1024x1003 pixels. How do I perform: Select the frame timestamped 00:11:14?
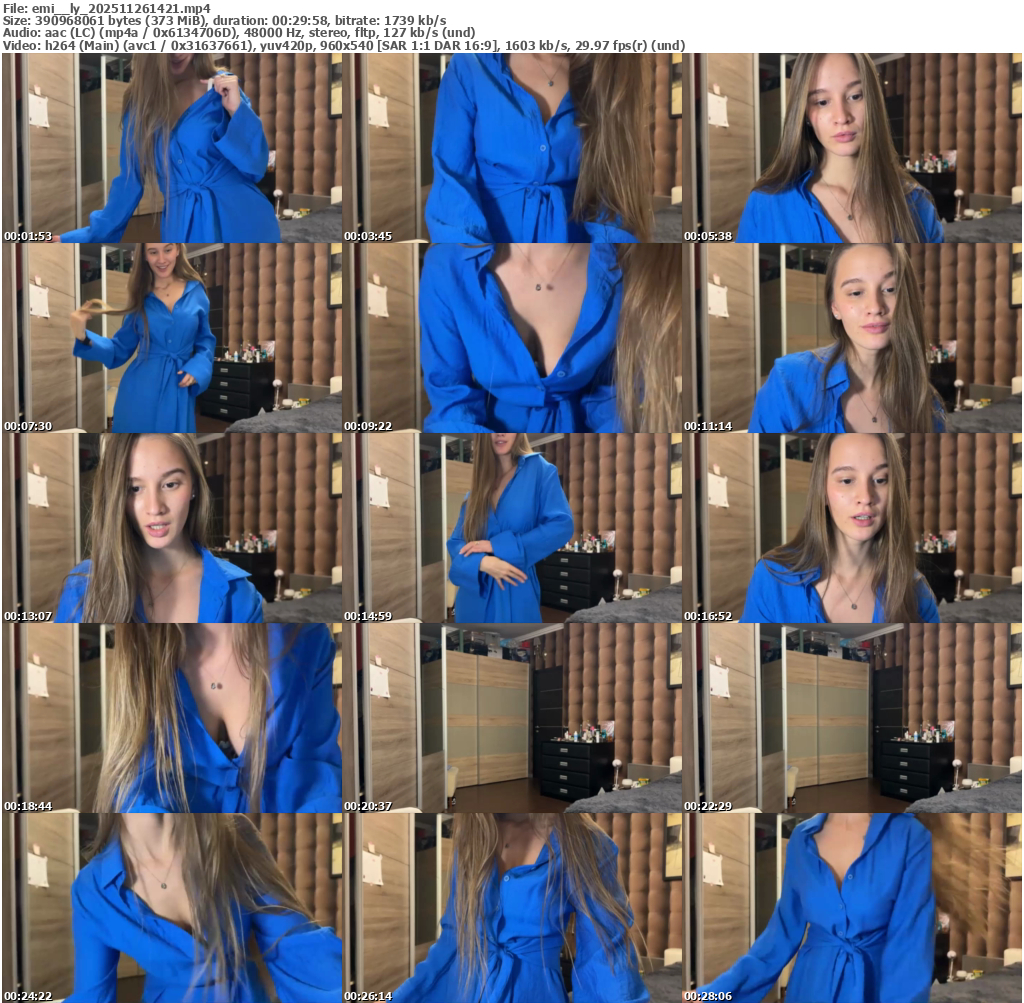[852, 338]
